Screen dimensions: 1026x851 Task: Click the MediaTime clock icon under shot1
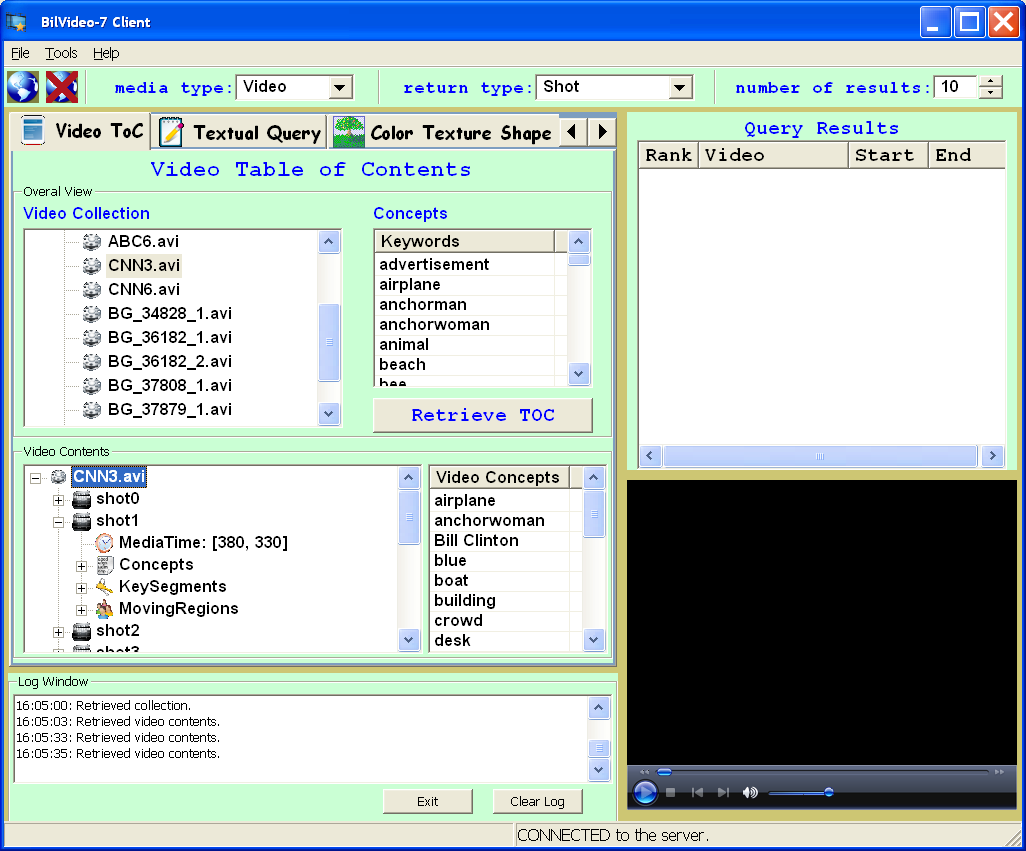click(104, 542)
